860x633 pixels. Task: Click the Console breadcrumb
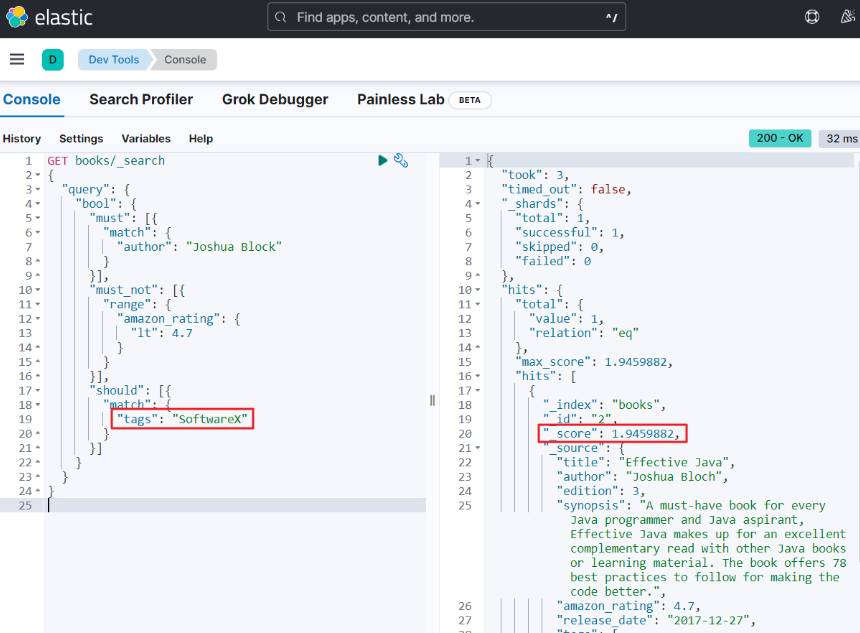[x=185, y=60]
